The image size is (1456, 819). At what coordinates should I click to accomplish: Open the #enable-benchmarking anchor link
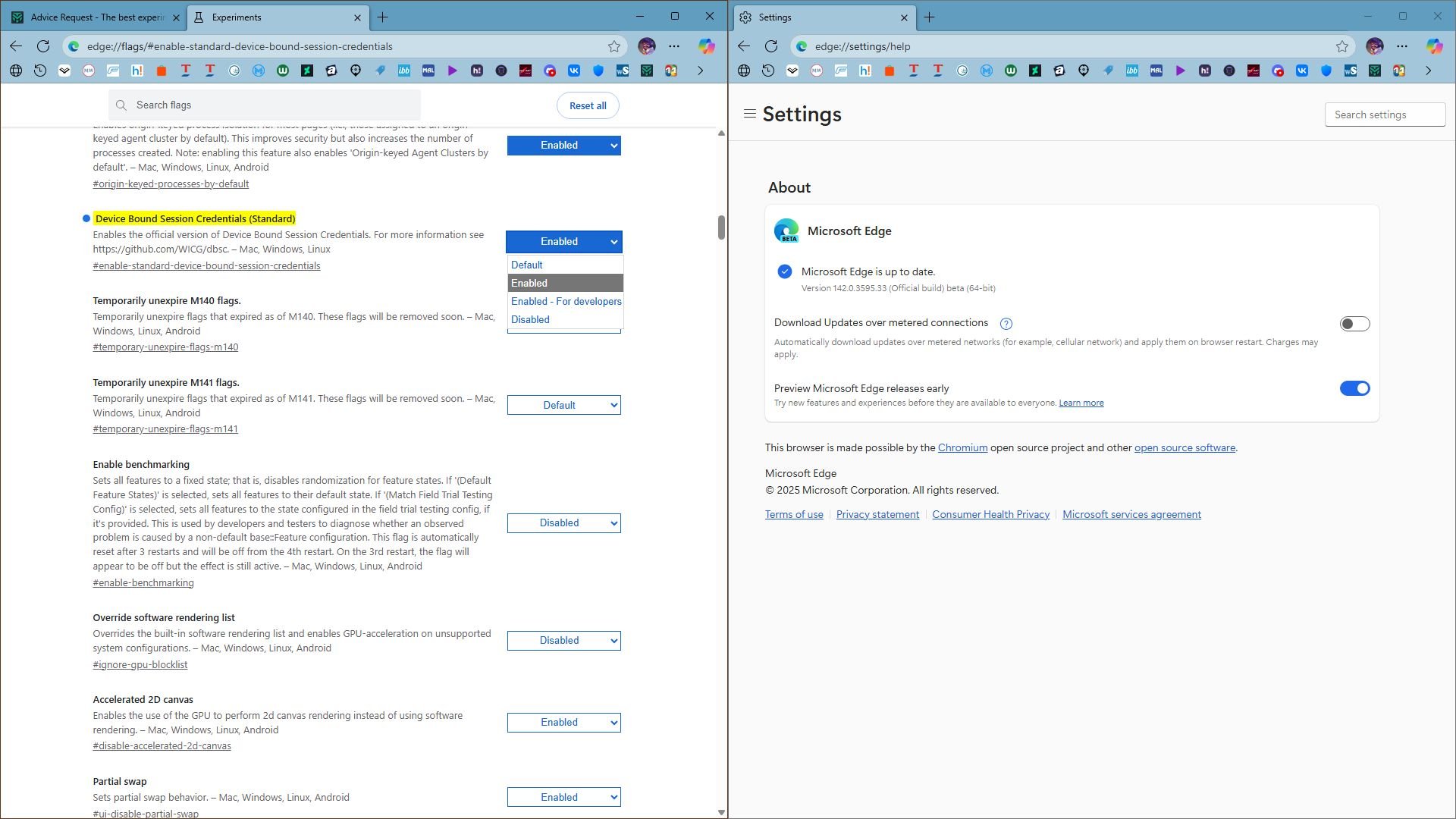tap(143, 583)
